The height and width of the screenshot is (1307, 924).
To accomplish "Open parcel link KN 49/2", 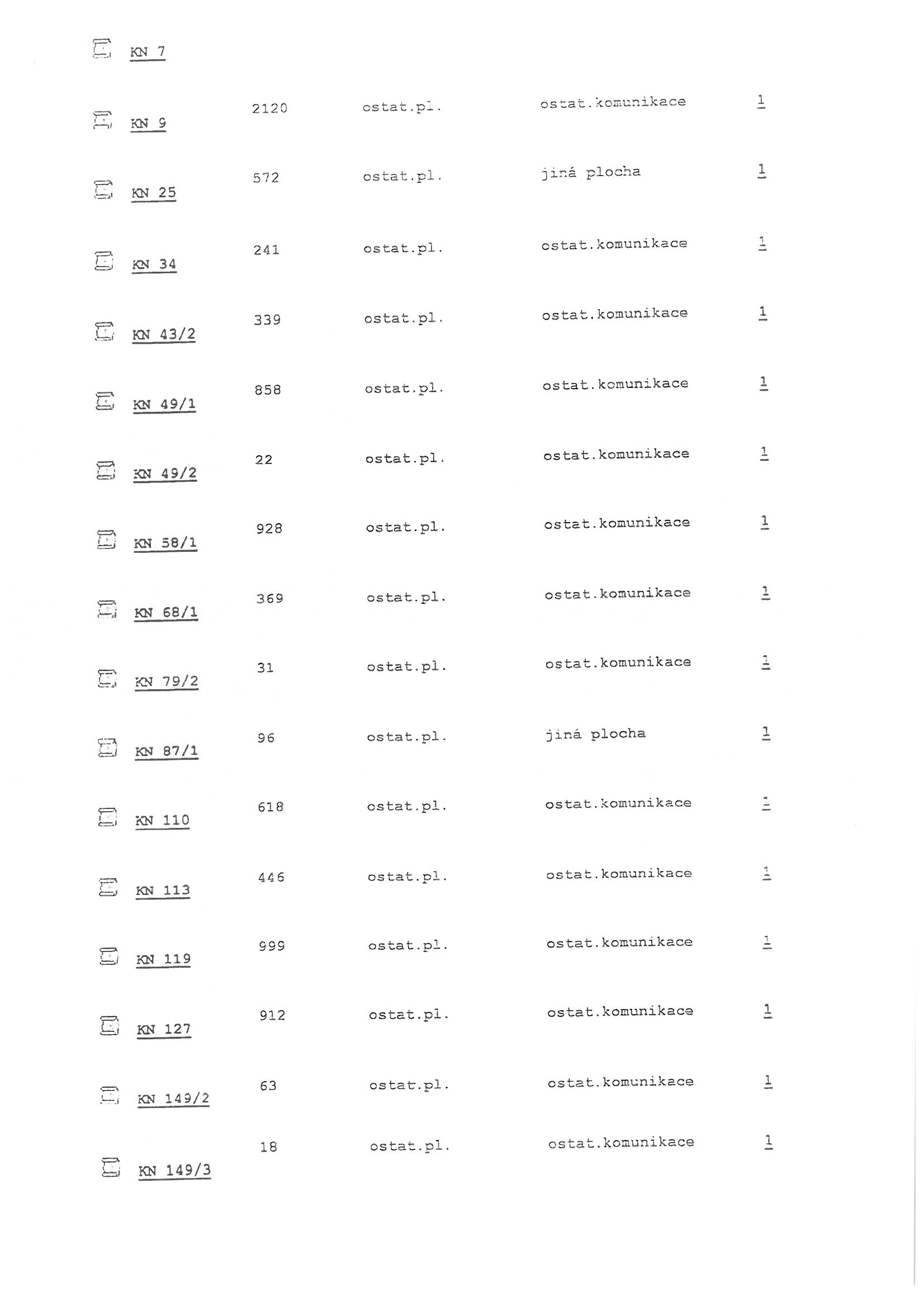I will tap(165, 473).
